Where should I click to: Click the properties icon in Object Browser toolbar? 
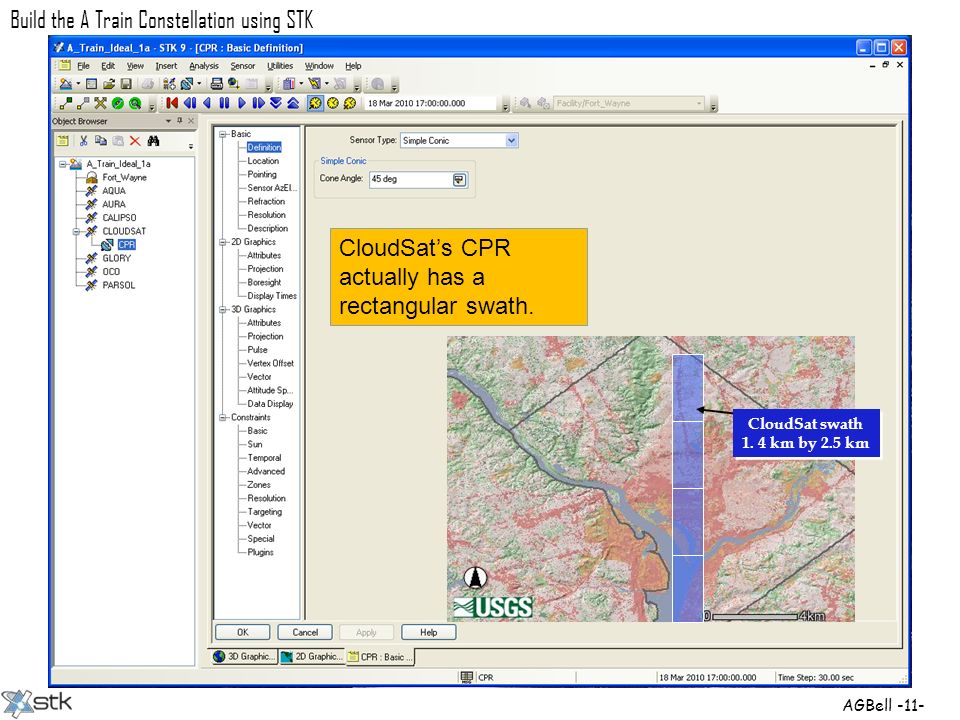coord(62,141)
